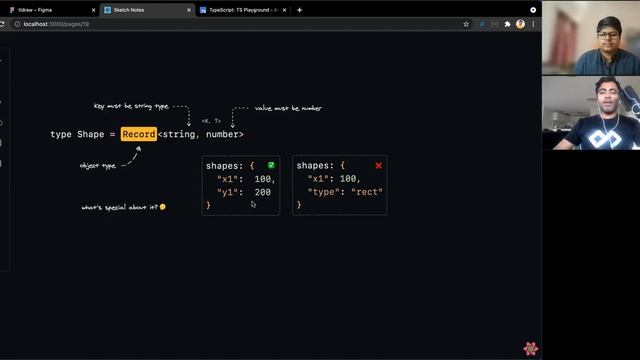
Task: Open the Chrome profile avatar
Action: (x=520, y=24)
